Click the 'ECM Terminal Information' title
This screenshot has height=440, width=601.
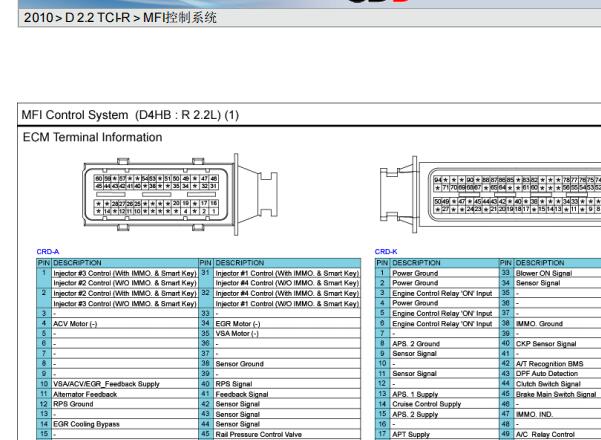coord(92,137)
